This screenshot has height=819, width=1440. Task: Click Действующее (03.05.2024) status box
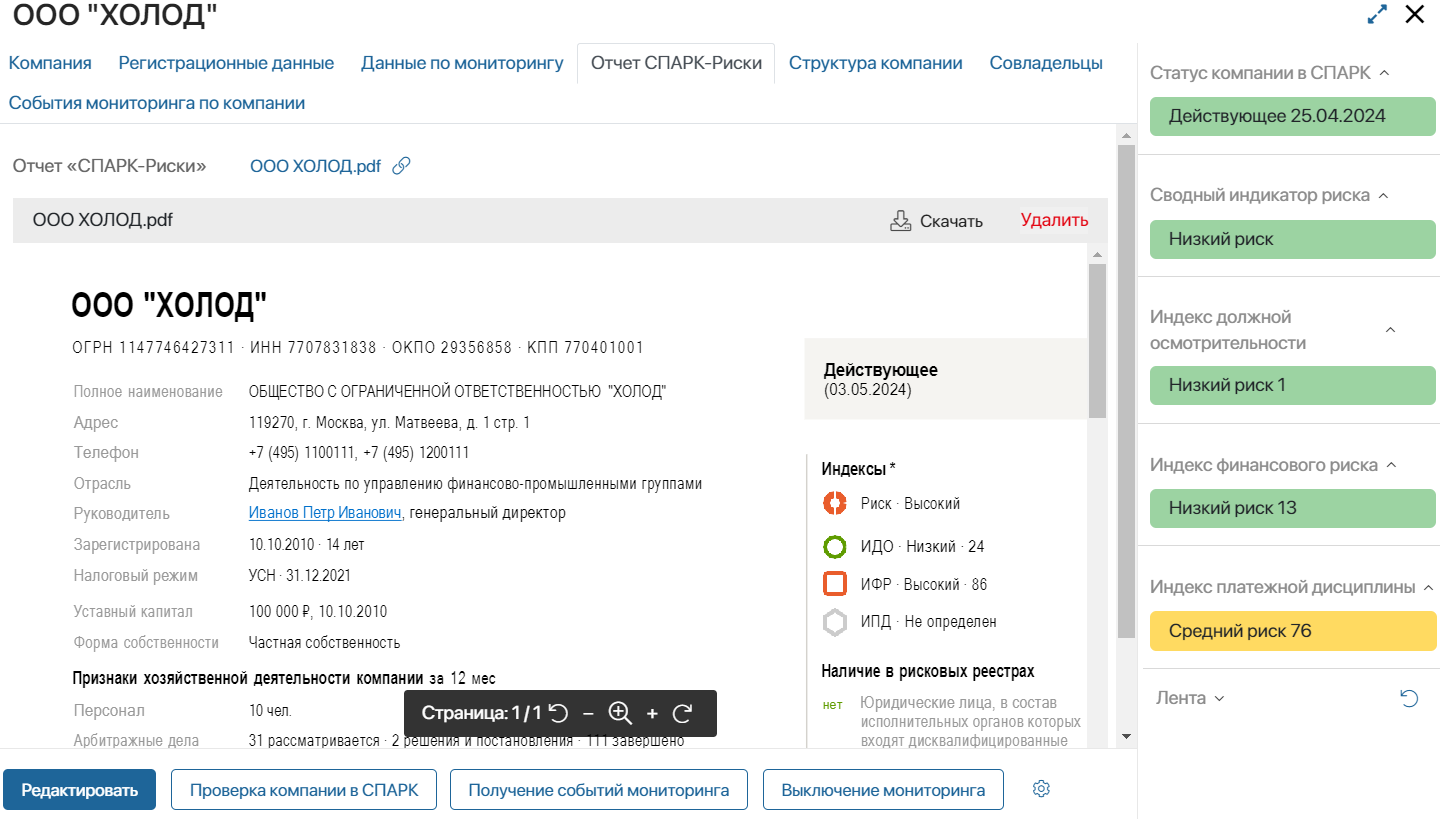click(x=945, y=379)
